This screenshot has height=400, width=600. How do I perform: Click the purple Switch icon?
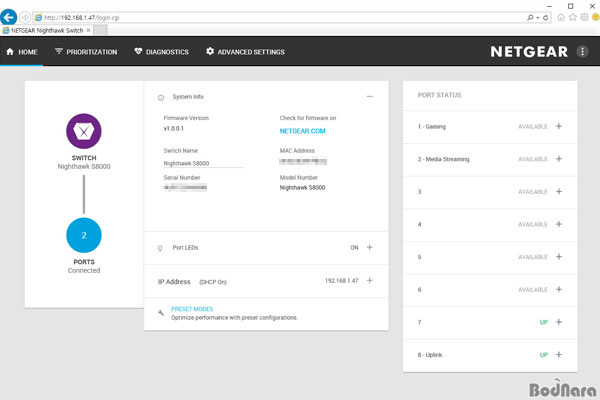(84, 131)
